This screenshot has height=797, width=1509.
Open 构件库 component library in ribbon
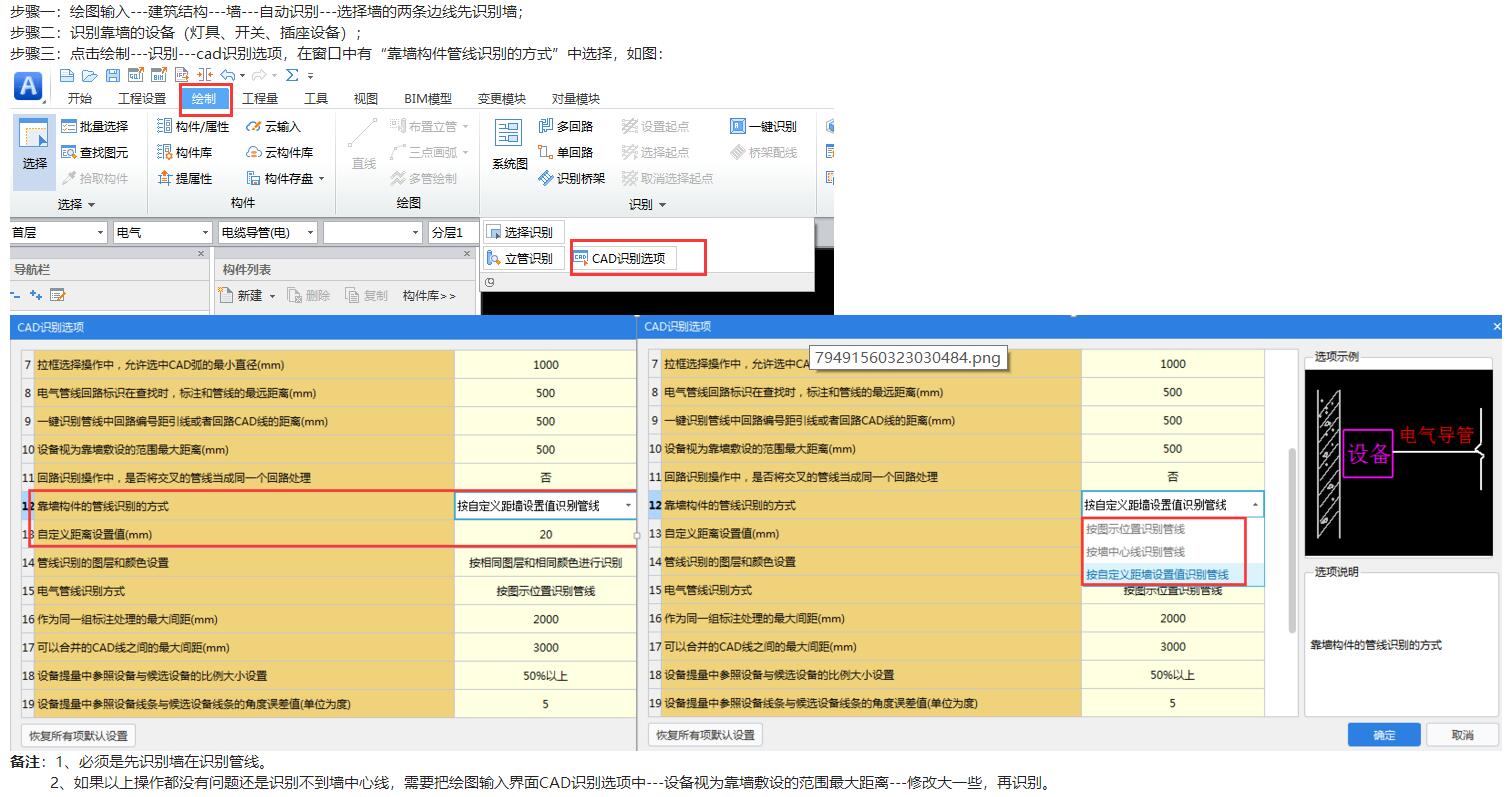(x=185, y=153)
